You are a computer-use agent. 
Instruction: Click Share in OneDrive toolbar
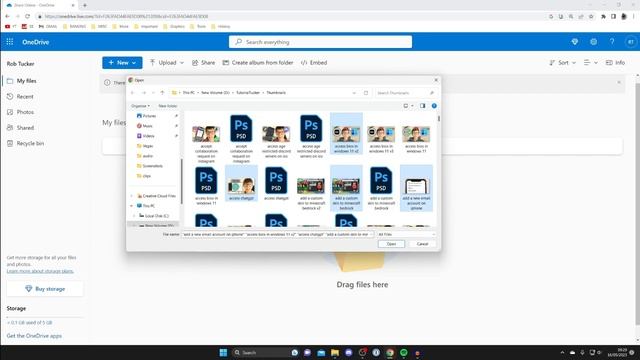click(x=203, y=62)
